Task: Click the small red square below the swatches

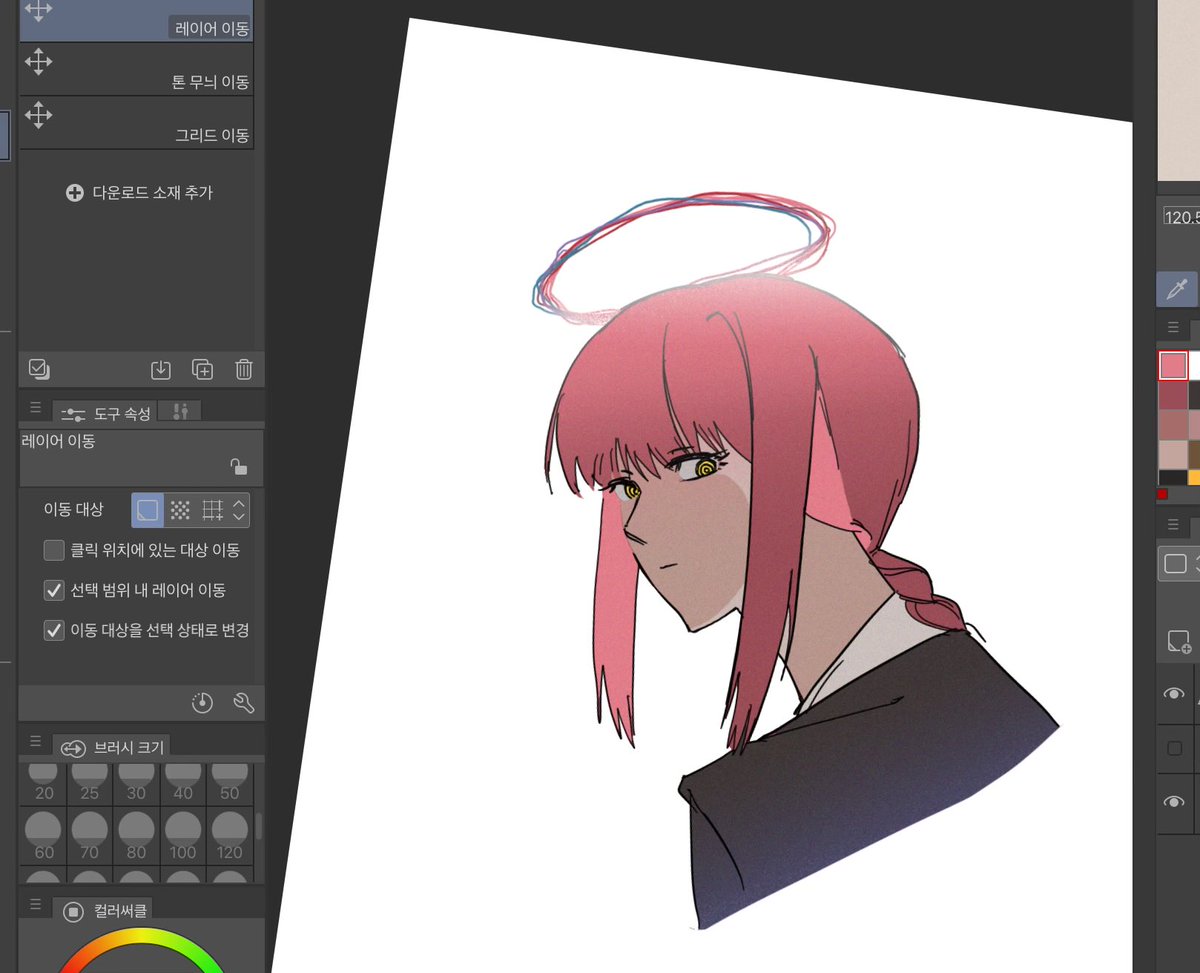Action: [1162, 494]
